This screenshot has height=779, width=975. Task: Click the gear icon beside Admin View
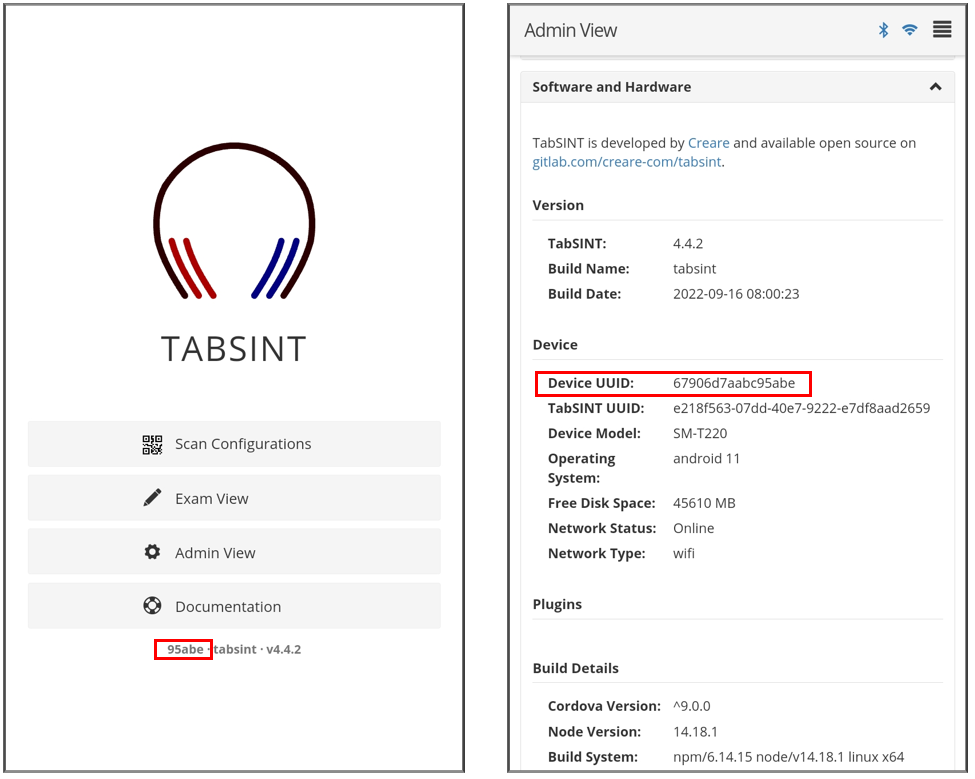[152, 552]
